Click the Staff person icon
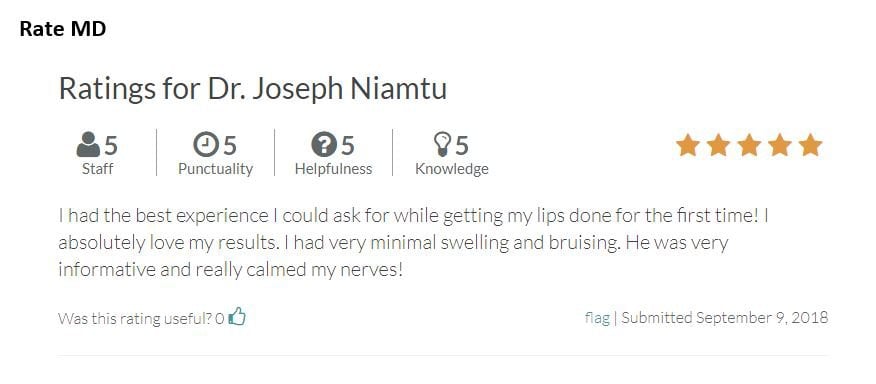 (88, 145)
